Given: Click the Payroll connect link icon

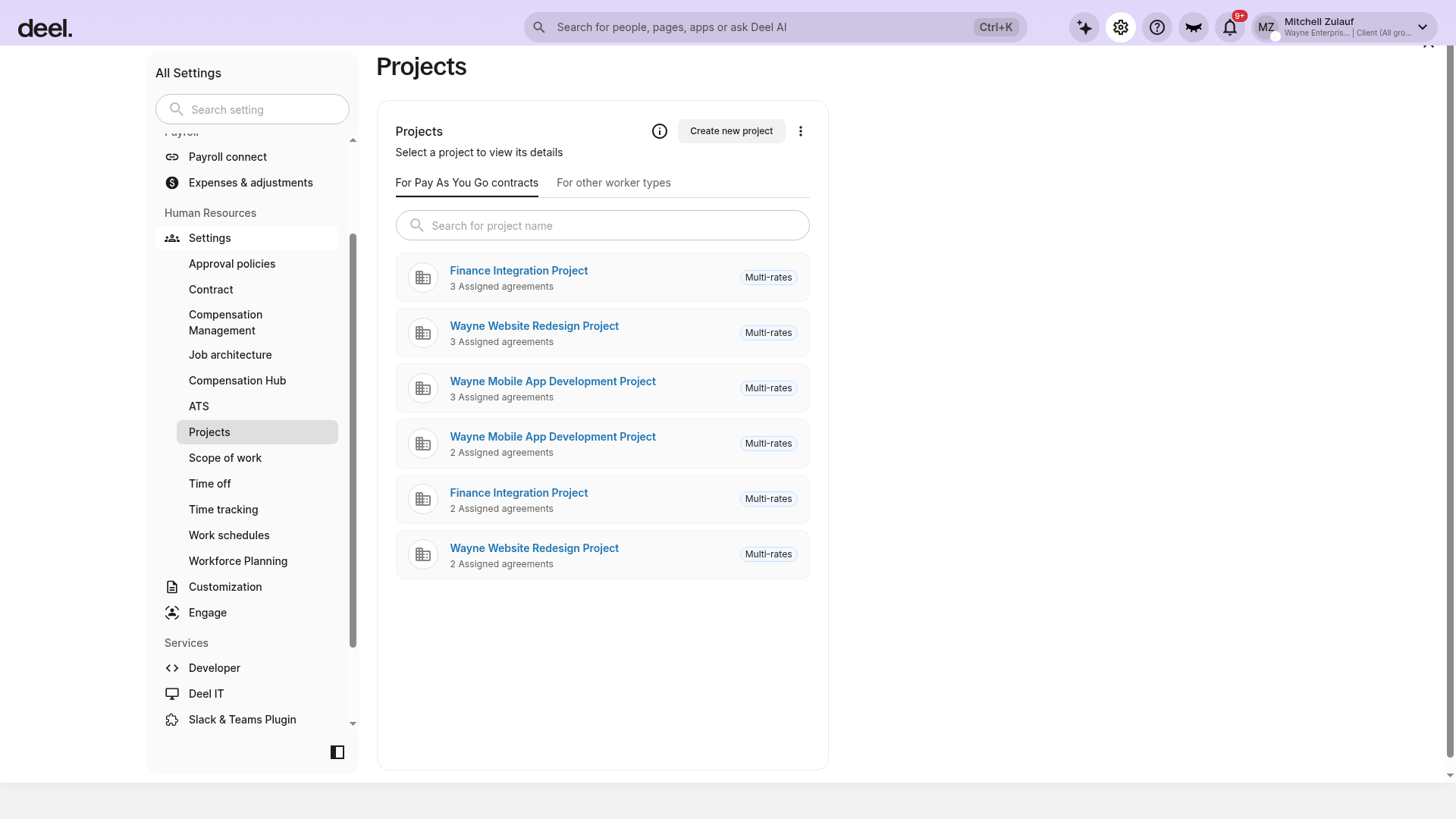Looking at the screenshot, I should pyautogui.click(x=172, y=157).
